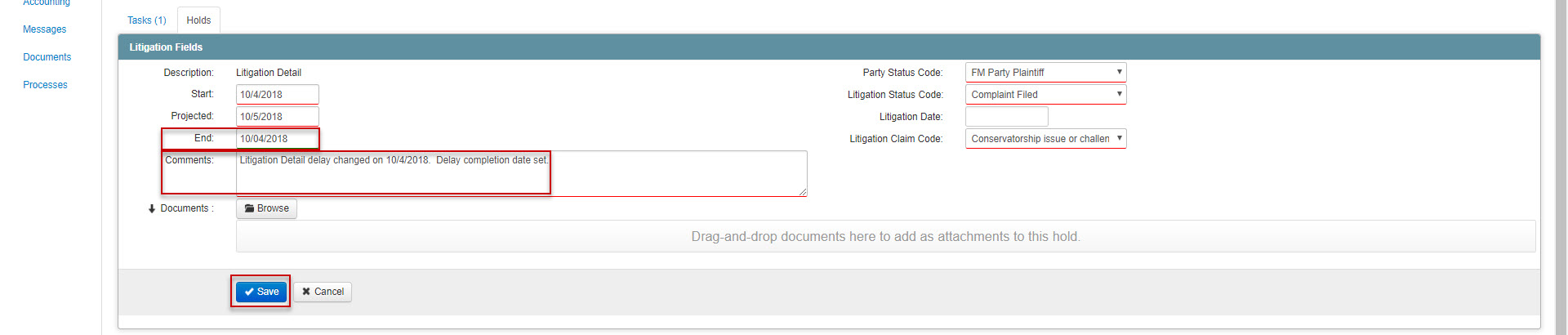Expand the Litigation Status Code dropdown
The width and height of the screenshot is (1568, 335).
pyautogui.click(x=1046, y=95)
